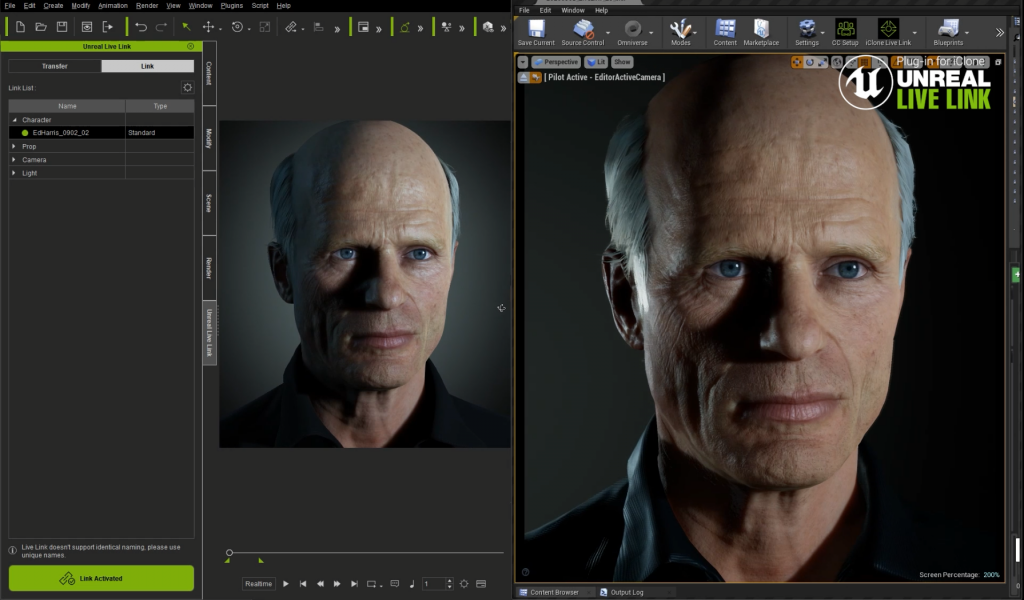
Task: Click the open project folder icon
Action: point(41,27)
